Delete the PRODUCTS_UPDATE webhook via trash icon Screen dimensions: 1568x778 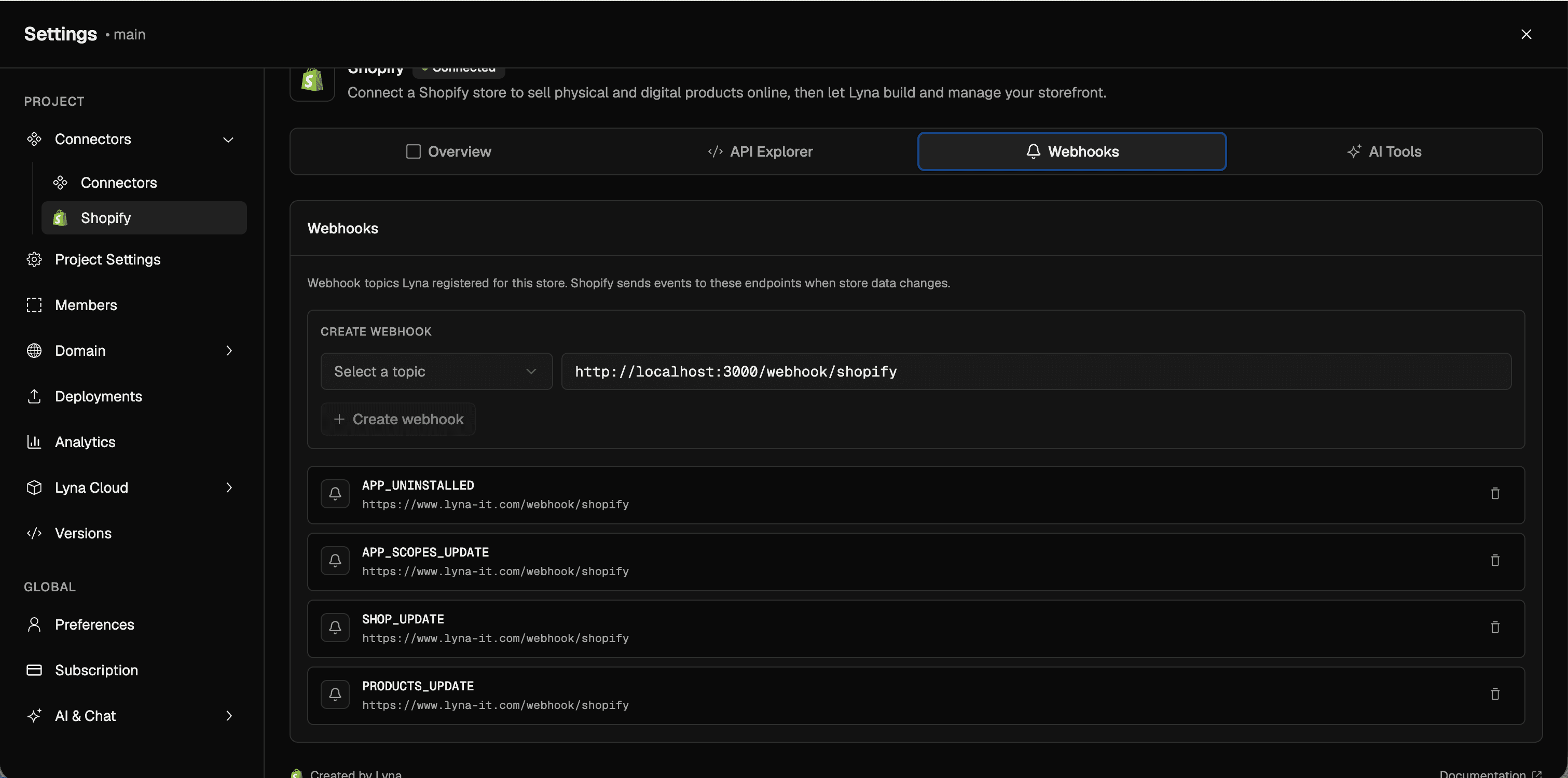tap(1495, 694)
